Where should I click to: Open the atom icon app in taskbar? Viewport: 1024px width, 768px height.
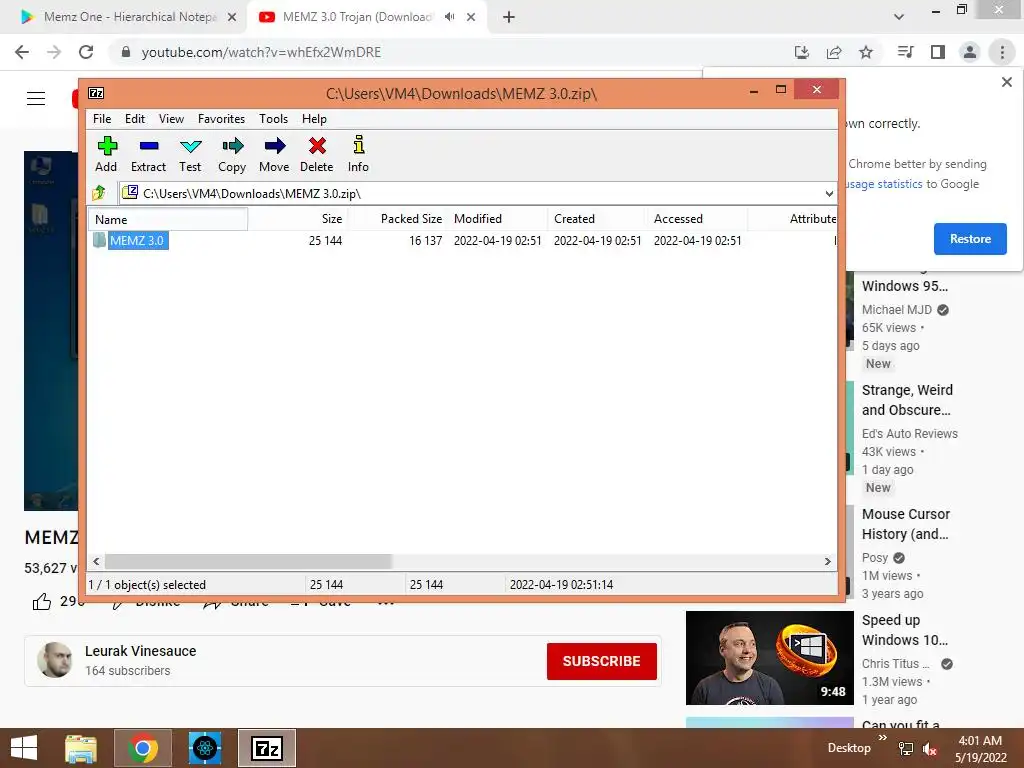(x=205, y=748)
